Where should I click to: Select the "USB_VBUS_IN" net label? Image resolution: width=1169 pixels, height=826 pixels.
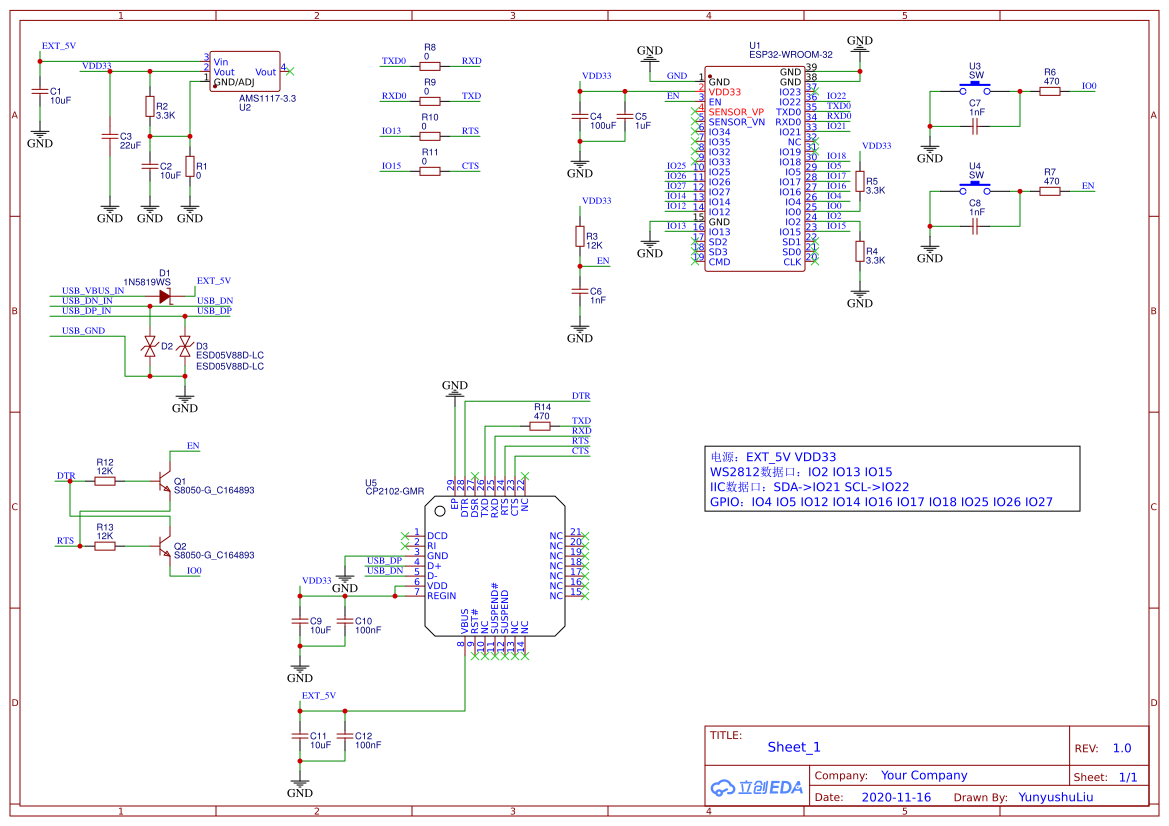(93, 291)
